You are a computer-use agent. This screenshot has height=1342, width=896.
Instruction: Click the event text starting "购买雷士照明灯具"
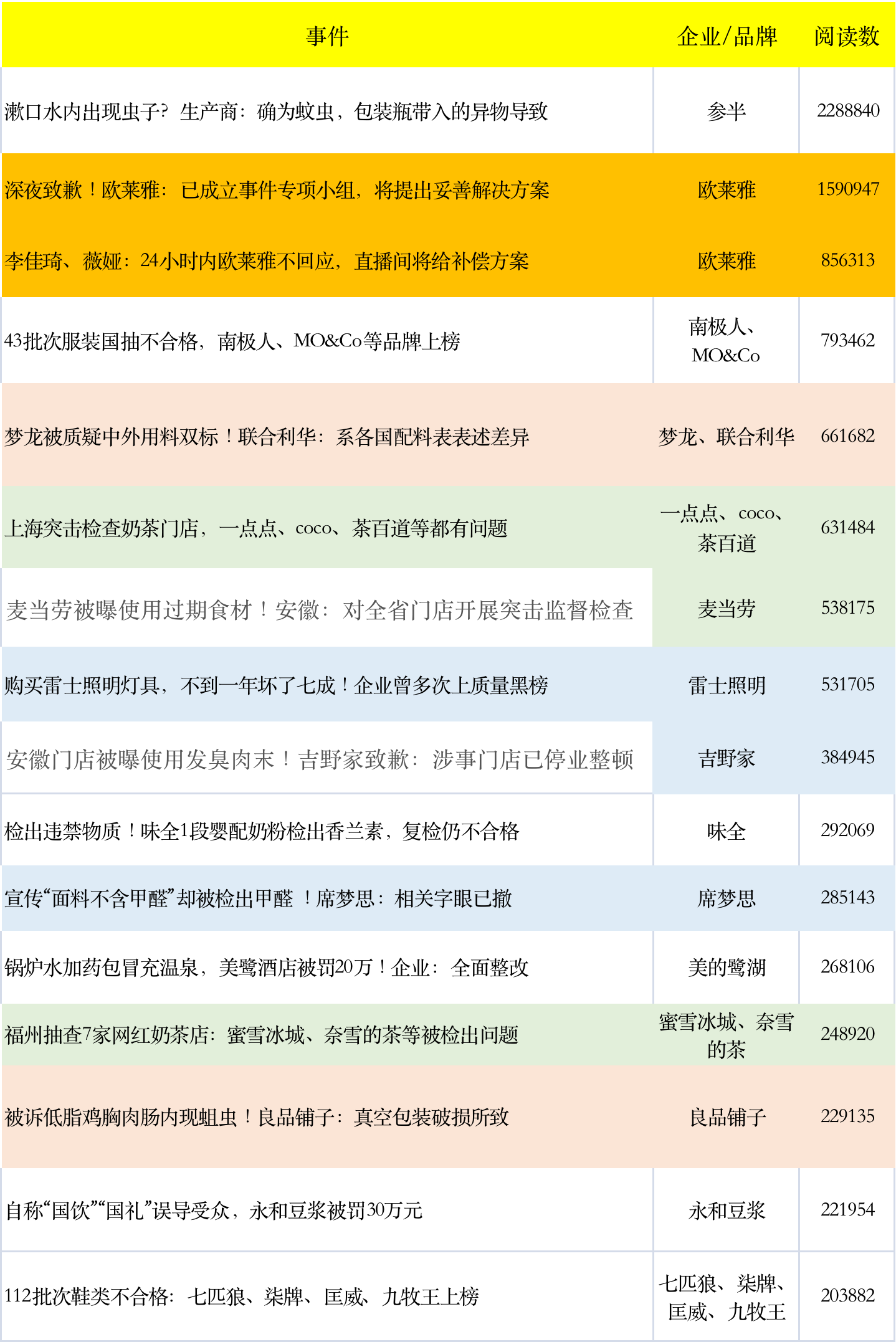pos(276,685)
